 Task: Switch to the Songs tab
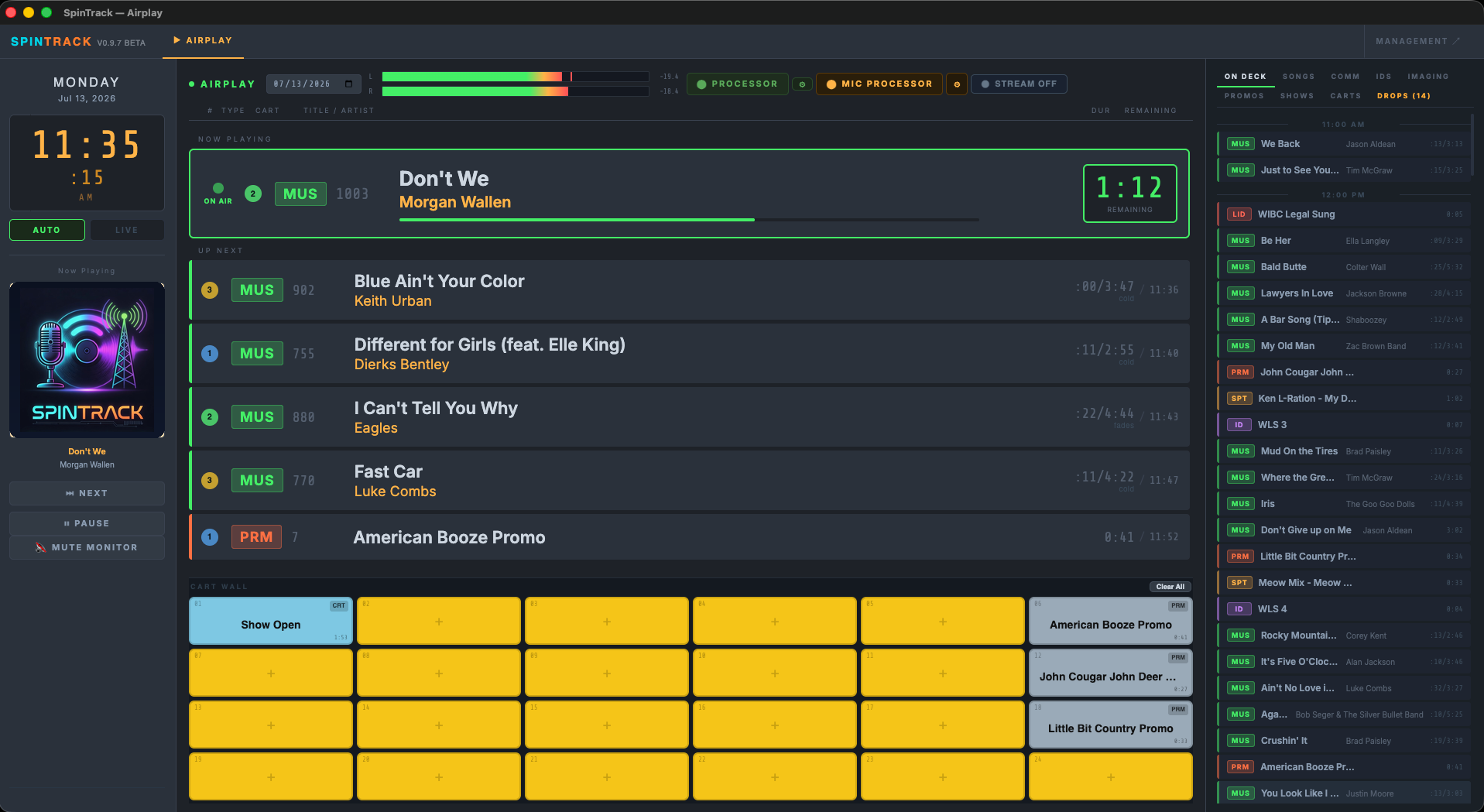click(x=1298, y=77)
